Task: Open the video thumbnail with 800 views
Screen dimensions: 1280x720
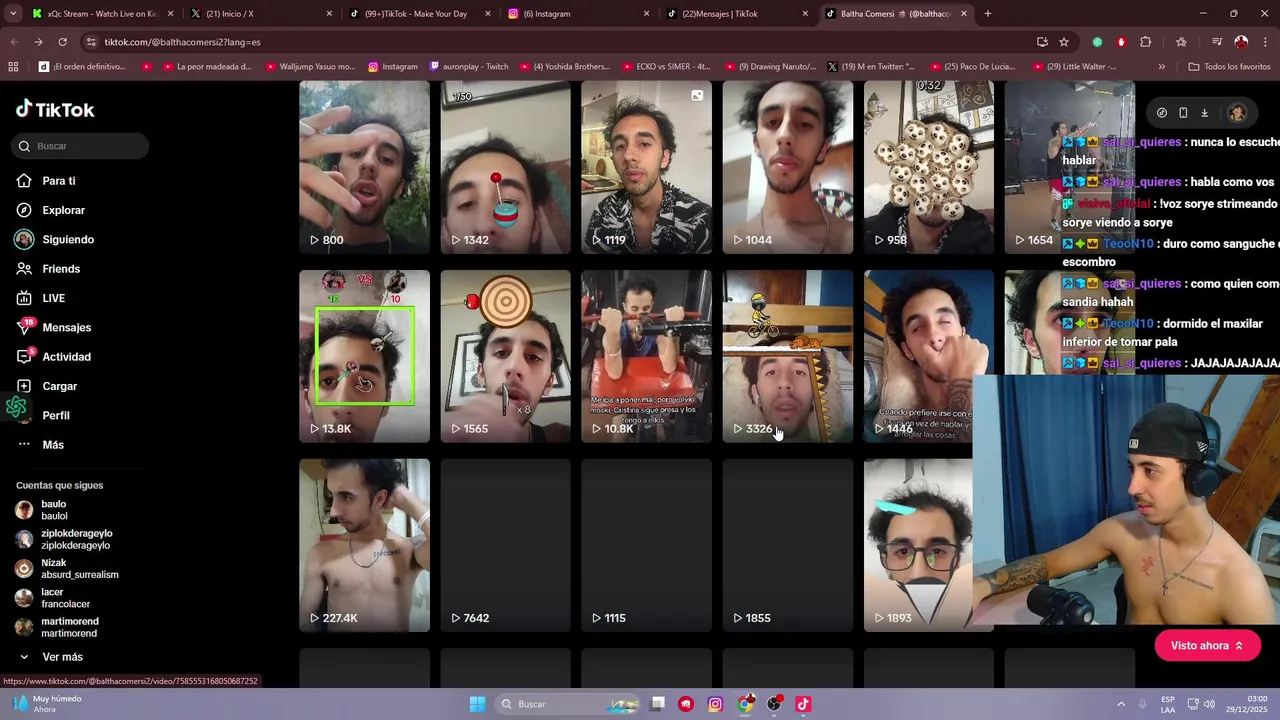Action: pos(364,167)
